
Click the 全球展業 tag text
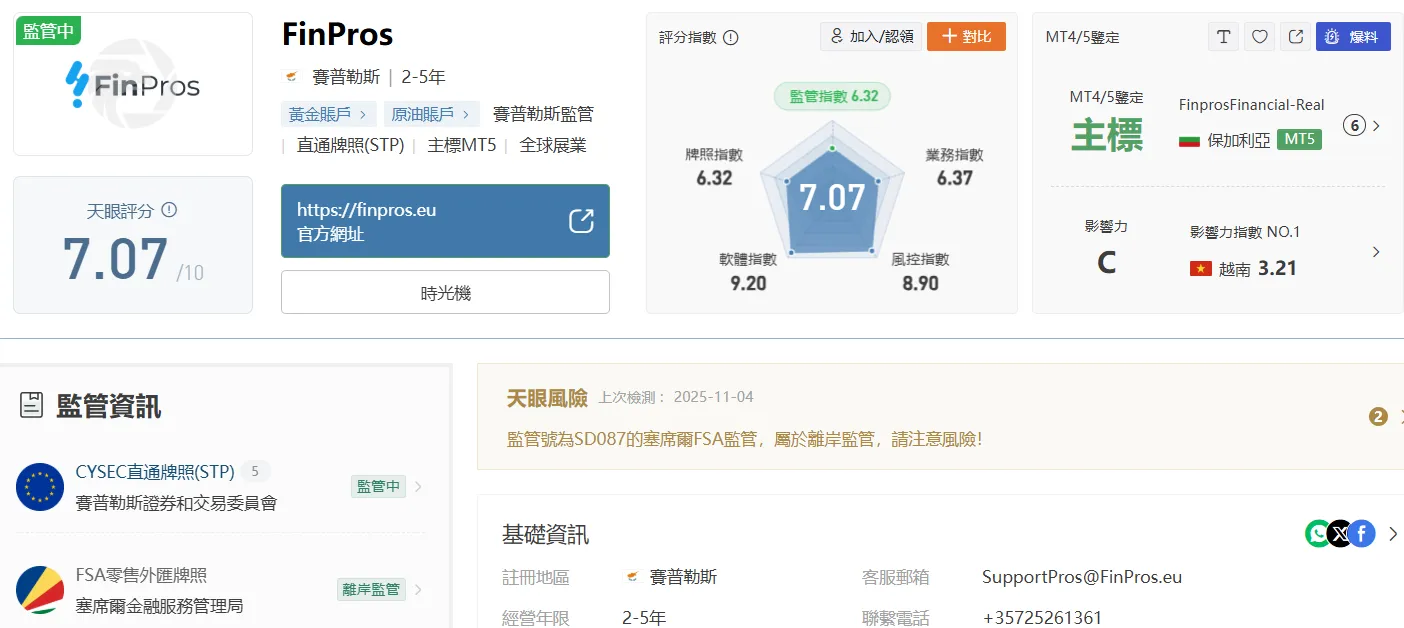[553, 145]
